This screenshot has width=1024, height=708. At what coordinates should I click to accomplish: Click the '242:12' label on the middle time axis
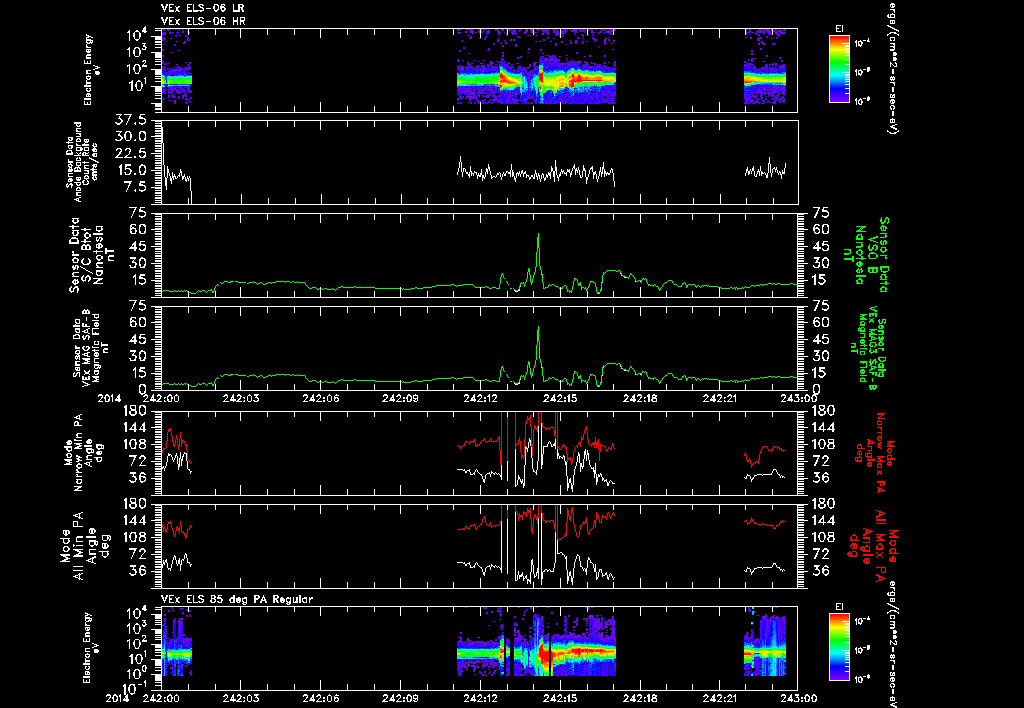click(479, 398)
